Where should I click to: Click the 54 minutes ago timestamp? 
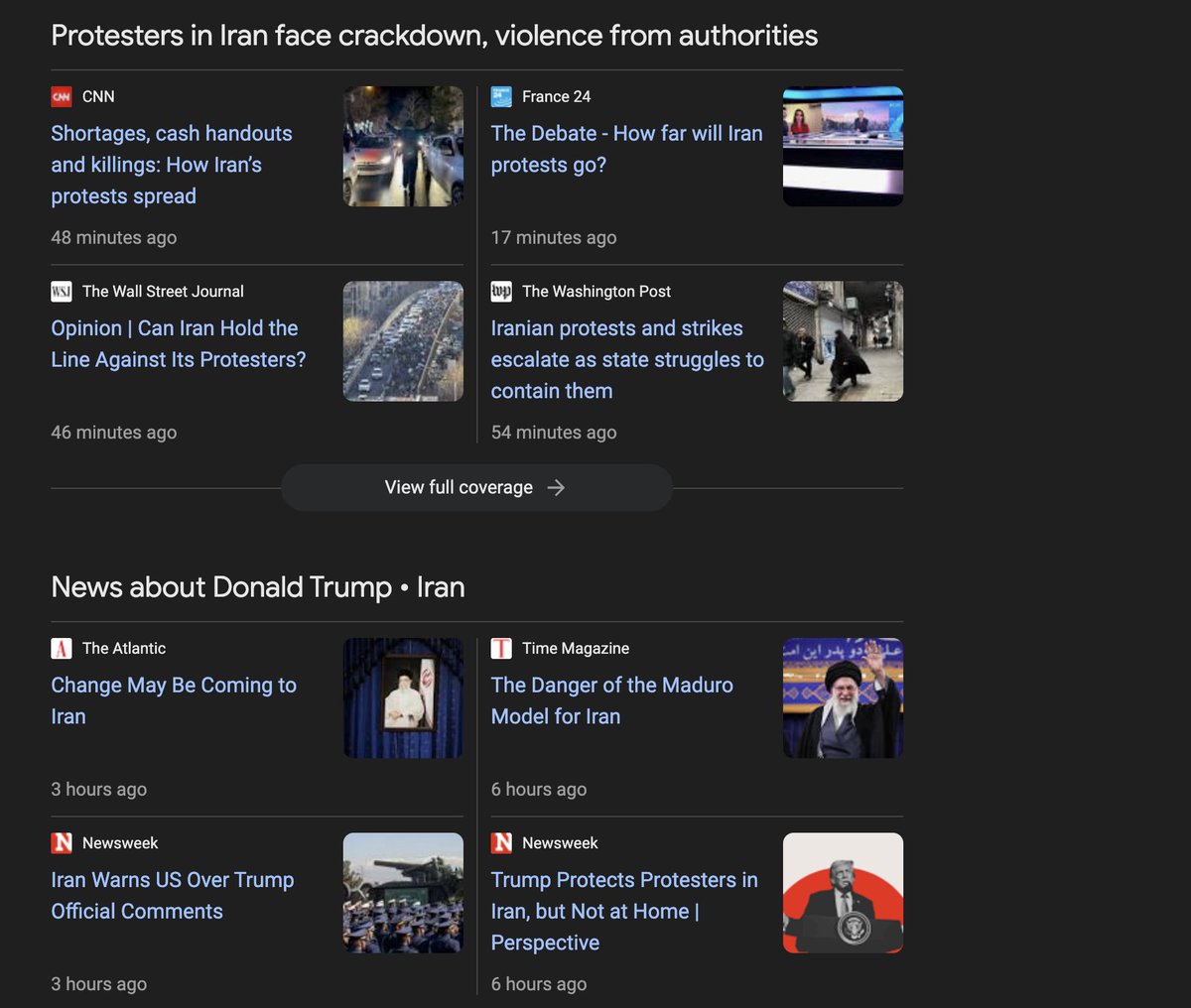[554, 432]
